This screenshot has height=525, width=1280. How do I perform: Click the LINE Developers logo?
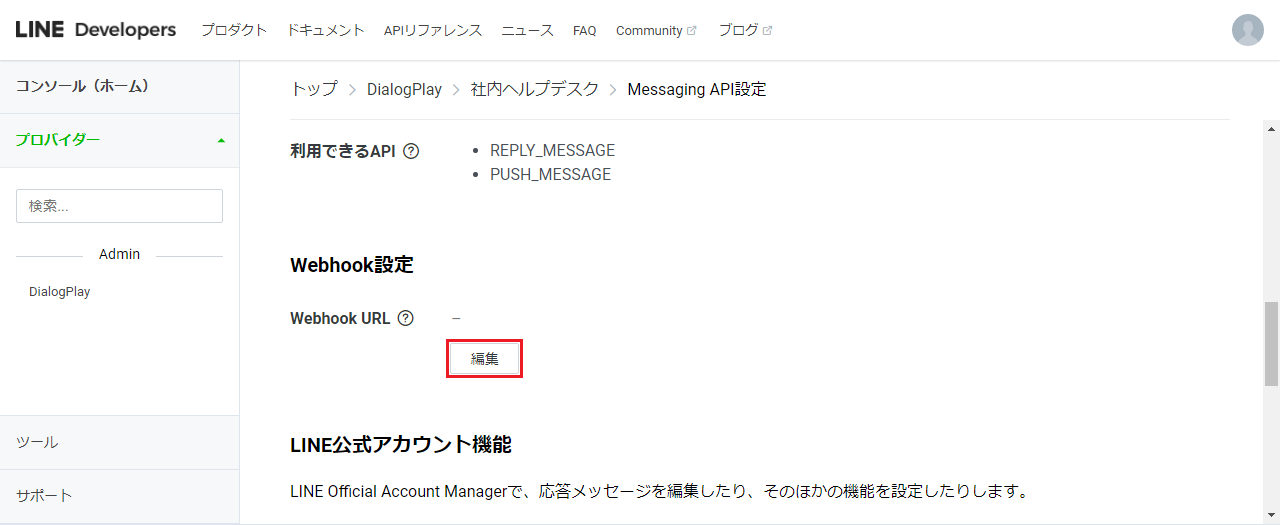(96, 30)
